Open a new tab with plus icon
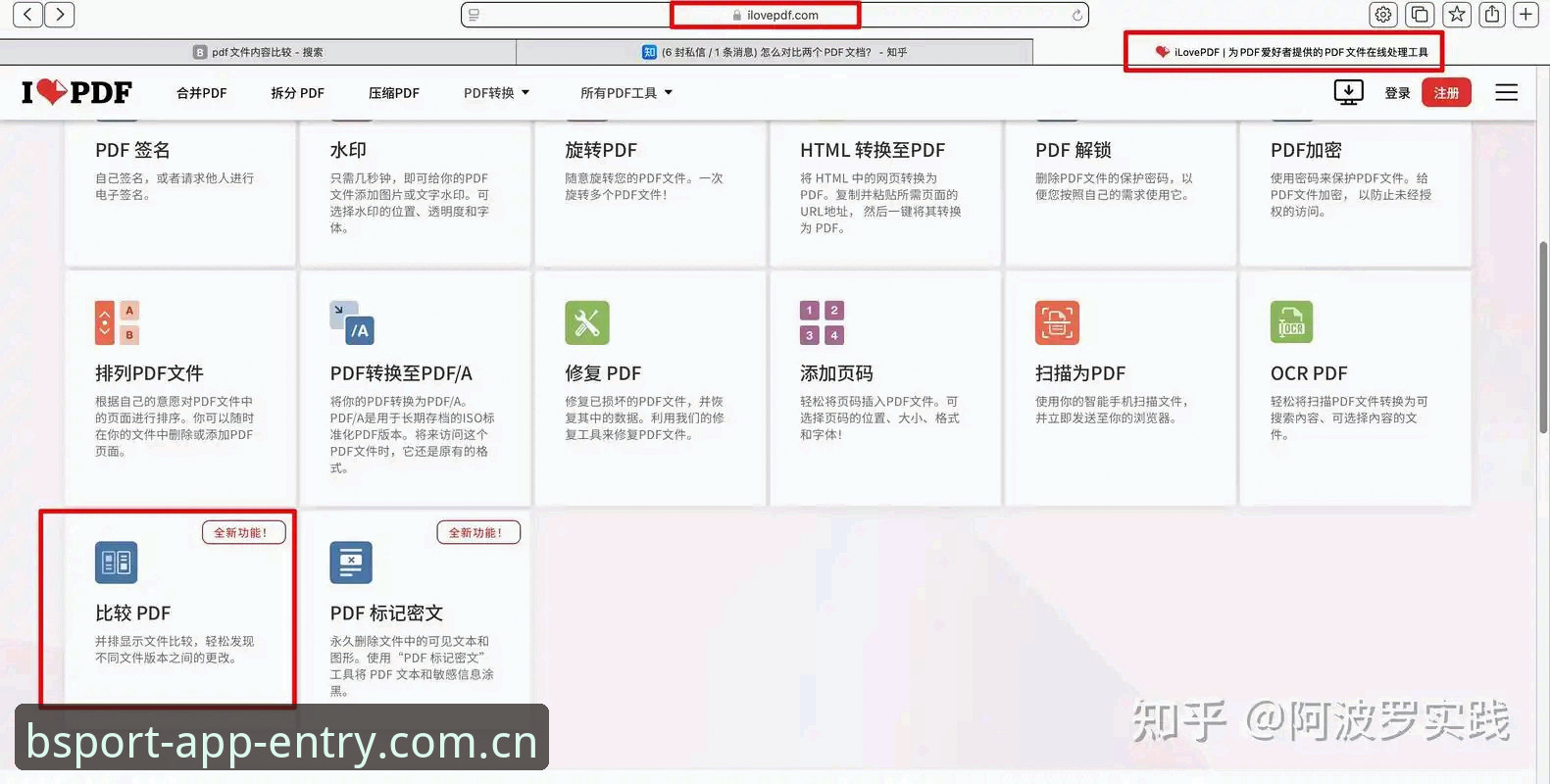The height and width of the screenshot is (784, 1550). [1526, 14]
